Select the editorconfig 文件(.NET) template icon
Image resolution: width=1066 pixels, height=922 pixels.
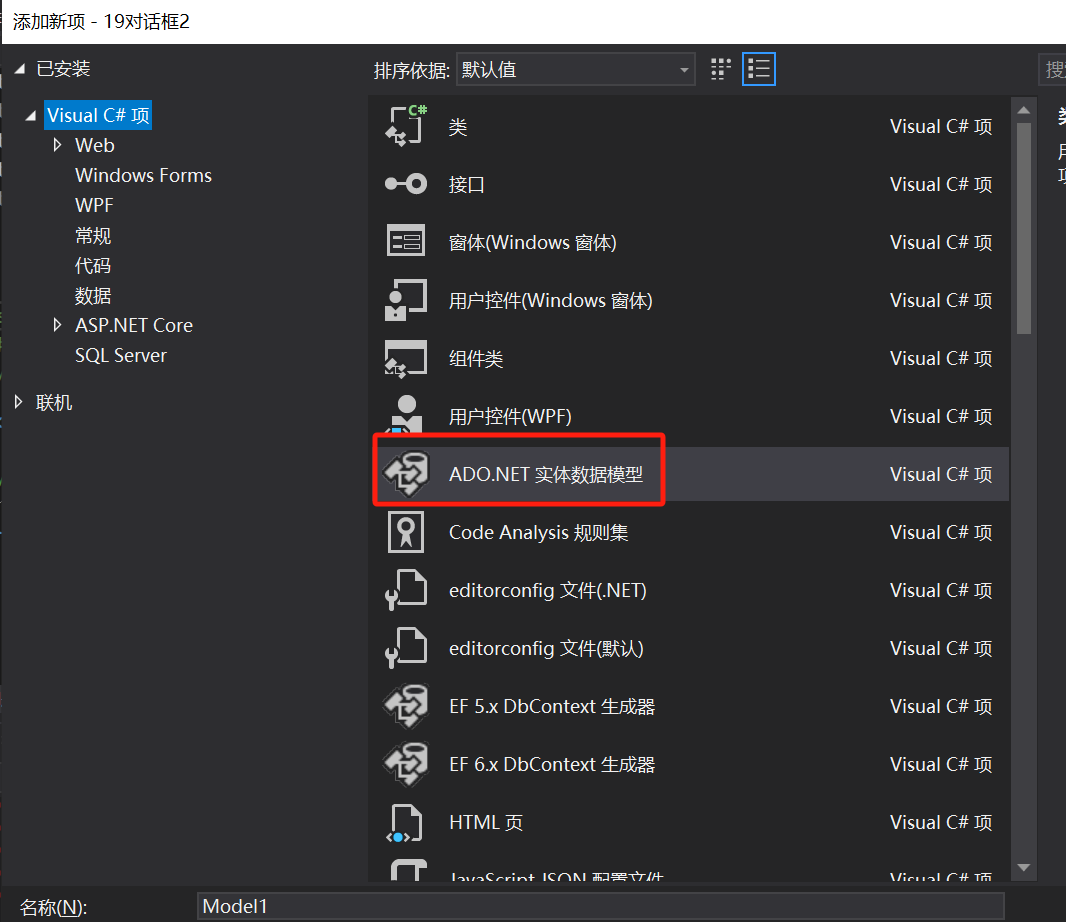click(x=406, y=590)
